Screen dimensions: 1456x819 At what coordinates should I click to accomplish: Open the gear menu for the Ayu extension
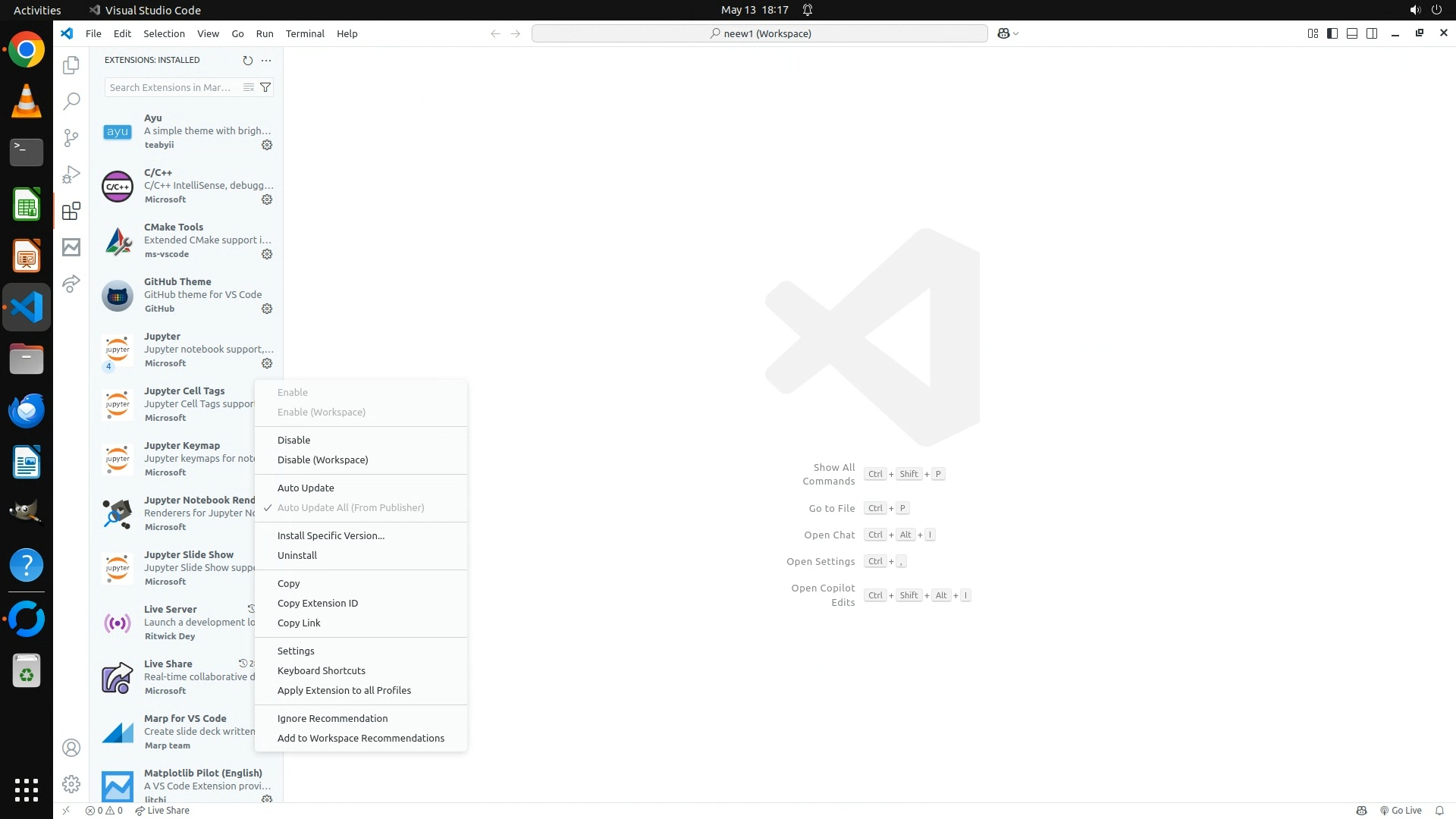pyautogui.click(x=267, y=145)
